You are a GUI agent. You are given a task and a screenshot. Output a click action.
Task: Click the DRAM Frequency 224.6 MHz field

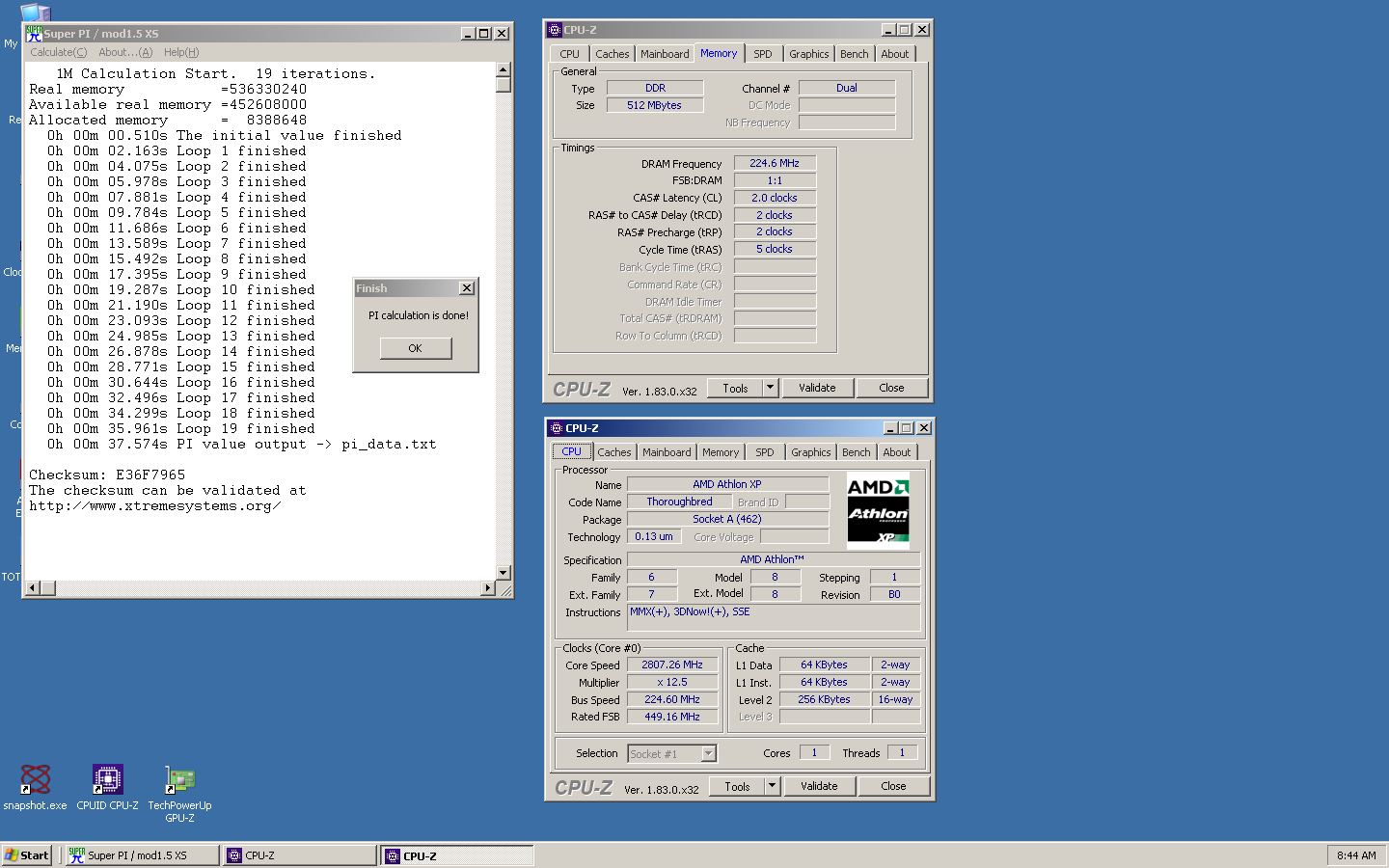click(775, 163)
